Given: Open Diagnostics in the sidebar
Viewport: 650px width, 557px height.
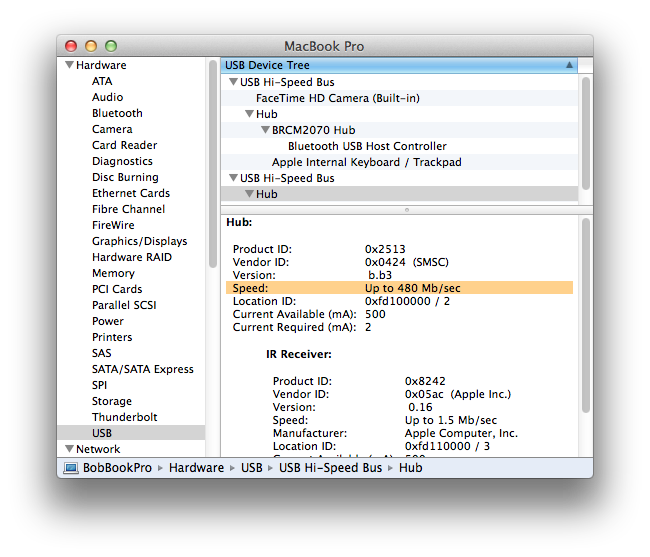Looking at the screenshot, I should point(122,161).
